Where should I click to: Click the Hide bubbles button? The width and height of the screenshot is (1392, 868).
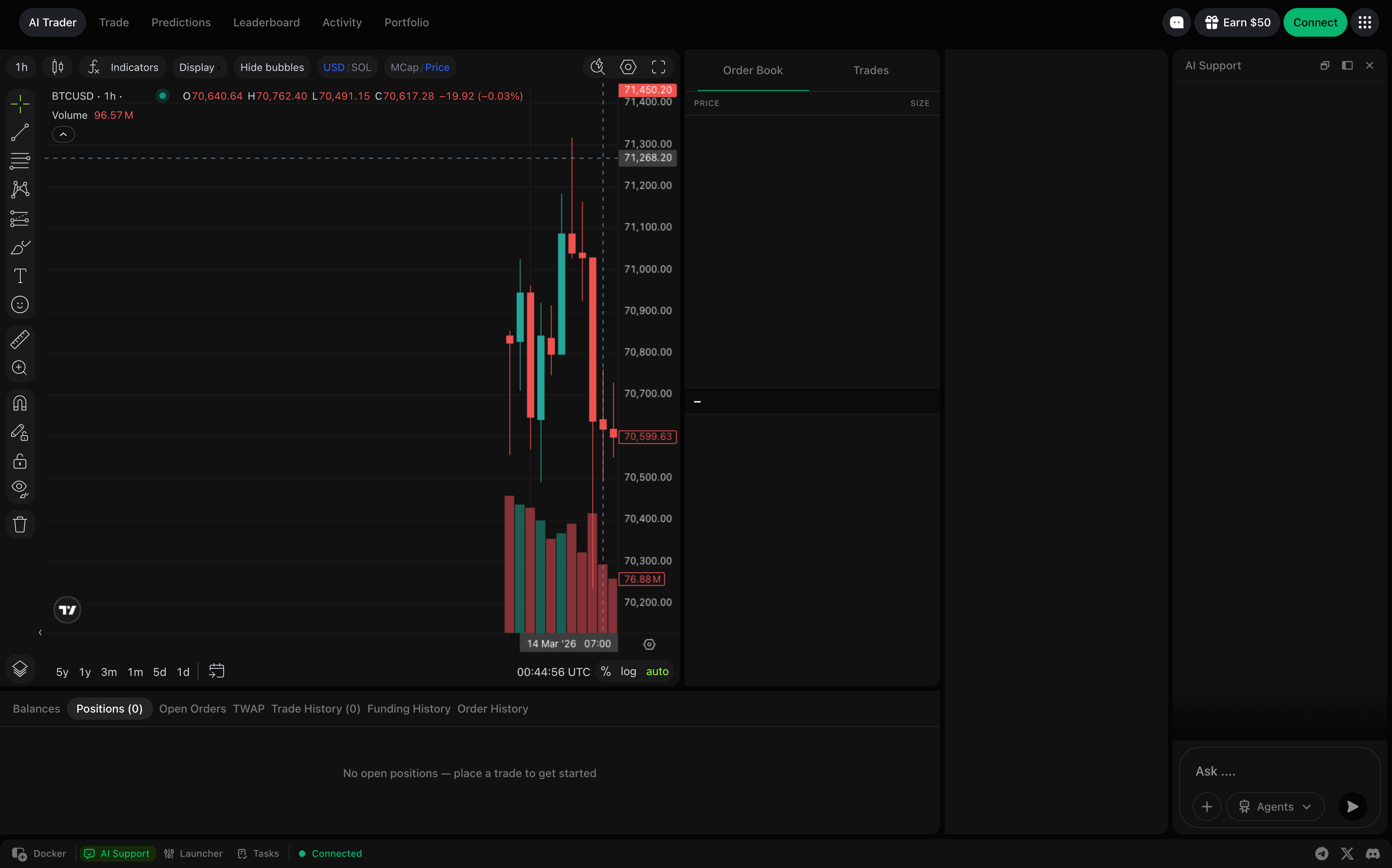click(271, 67)
